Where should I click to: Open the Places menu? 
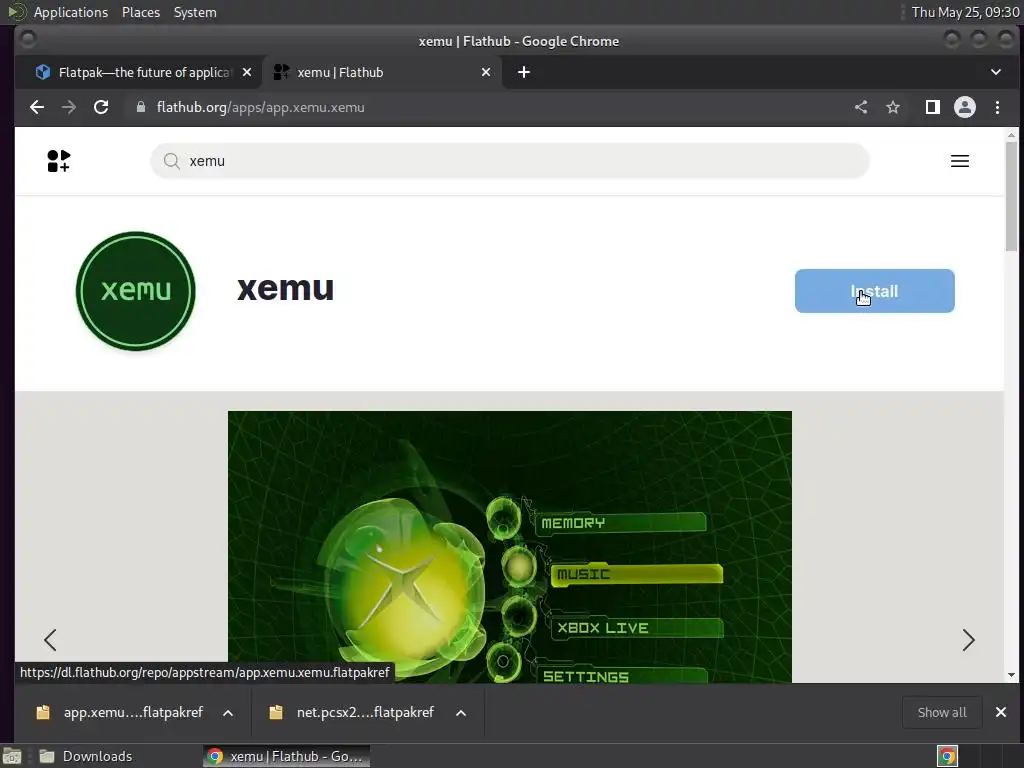click(141, 12)
